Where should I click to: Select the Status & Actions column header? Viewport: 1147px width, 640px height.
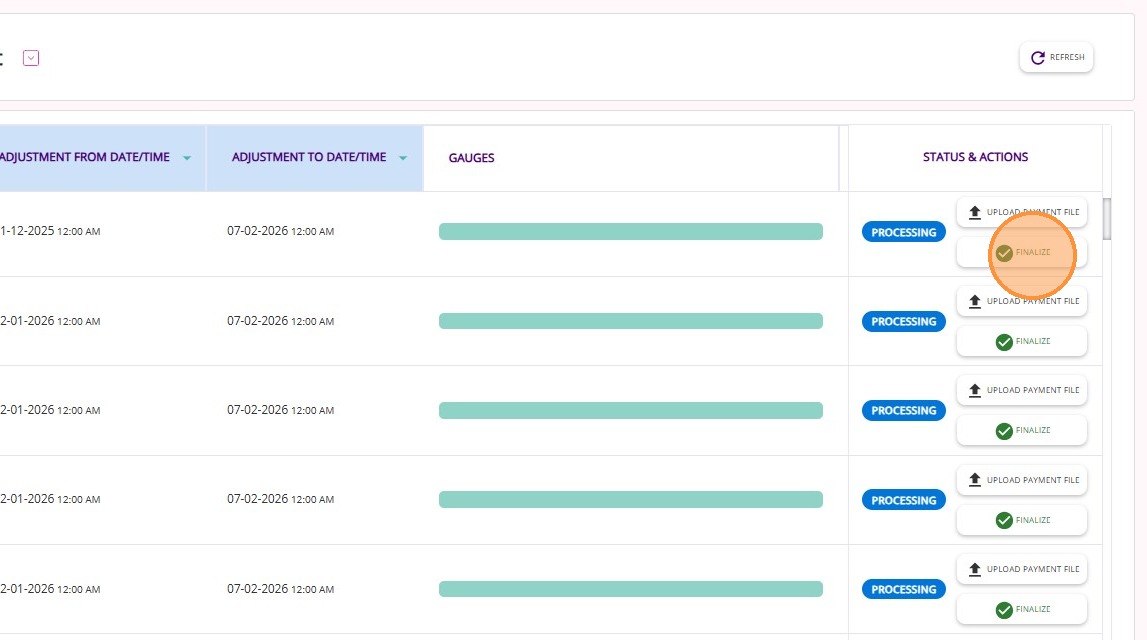click(975, 157)
